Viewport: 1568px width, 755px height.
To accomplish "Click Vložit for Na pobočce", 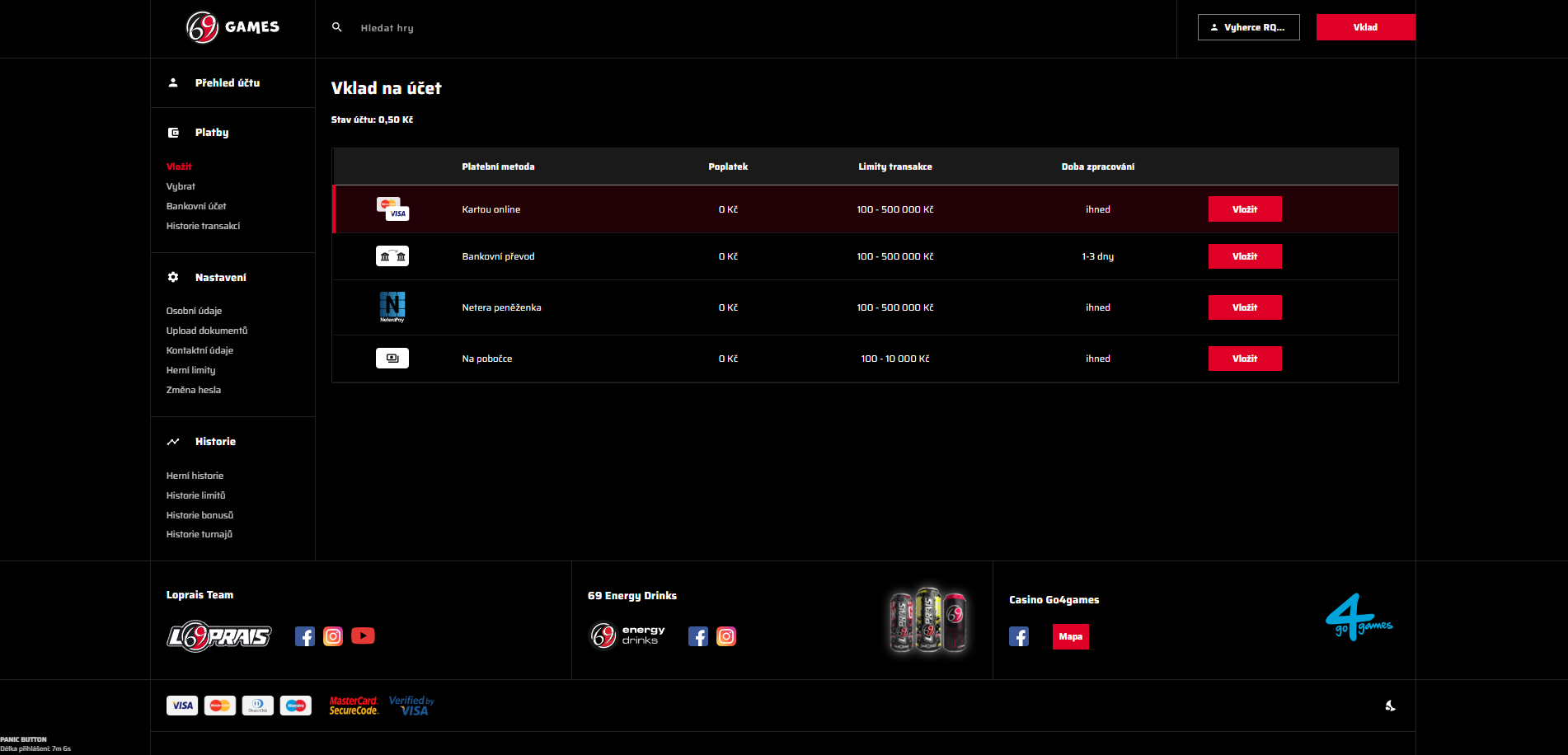I will point(1245,359).
